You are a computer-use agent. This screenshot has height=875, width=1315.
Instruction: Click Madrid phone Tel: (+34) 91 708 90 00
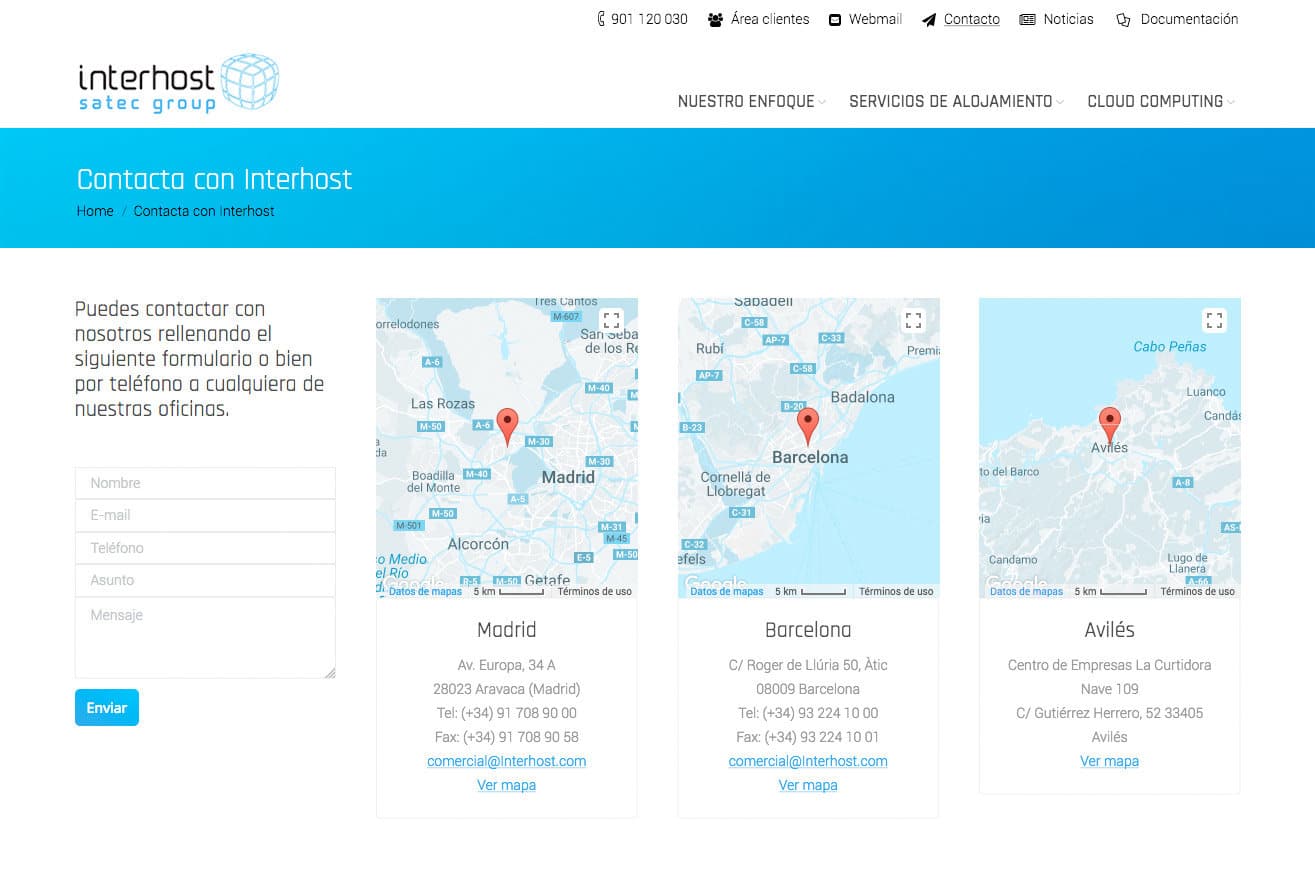click(x=507, y=713)
